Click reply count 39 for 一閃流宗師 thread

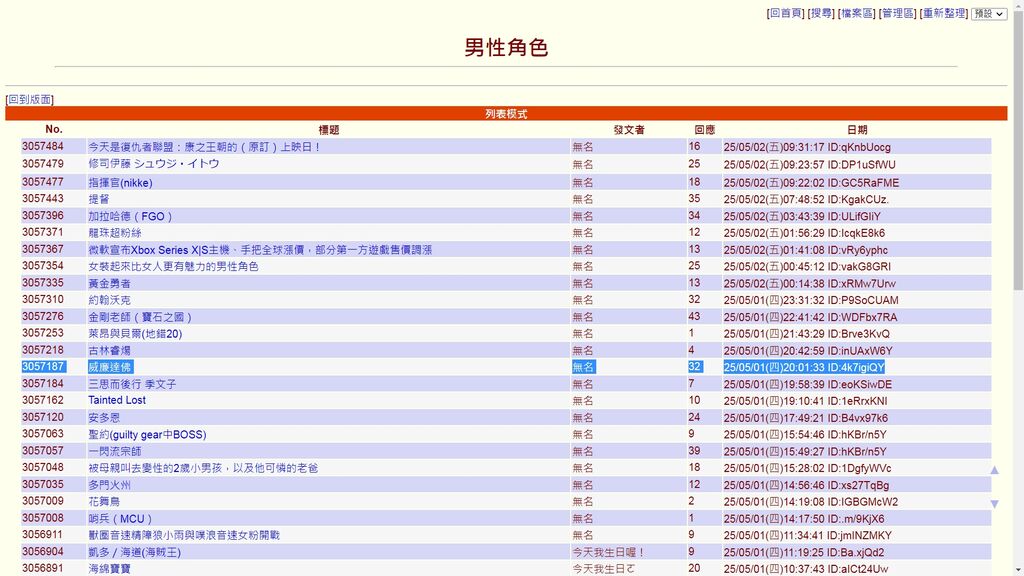pyautogui.click(x=694, y=451)
